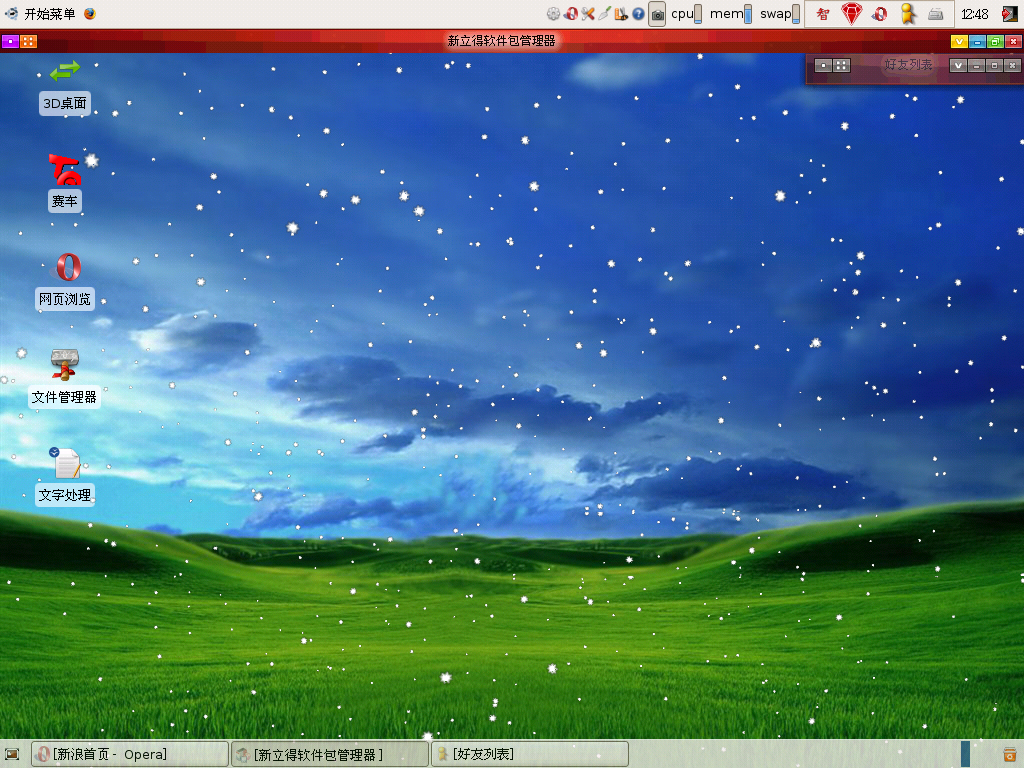Screen dimensions: 1024x768
Task: Open the crossed tools icon in top panel
Action: pyautogui.click(x=588, y=14)
